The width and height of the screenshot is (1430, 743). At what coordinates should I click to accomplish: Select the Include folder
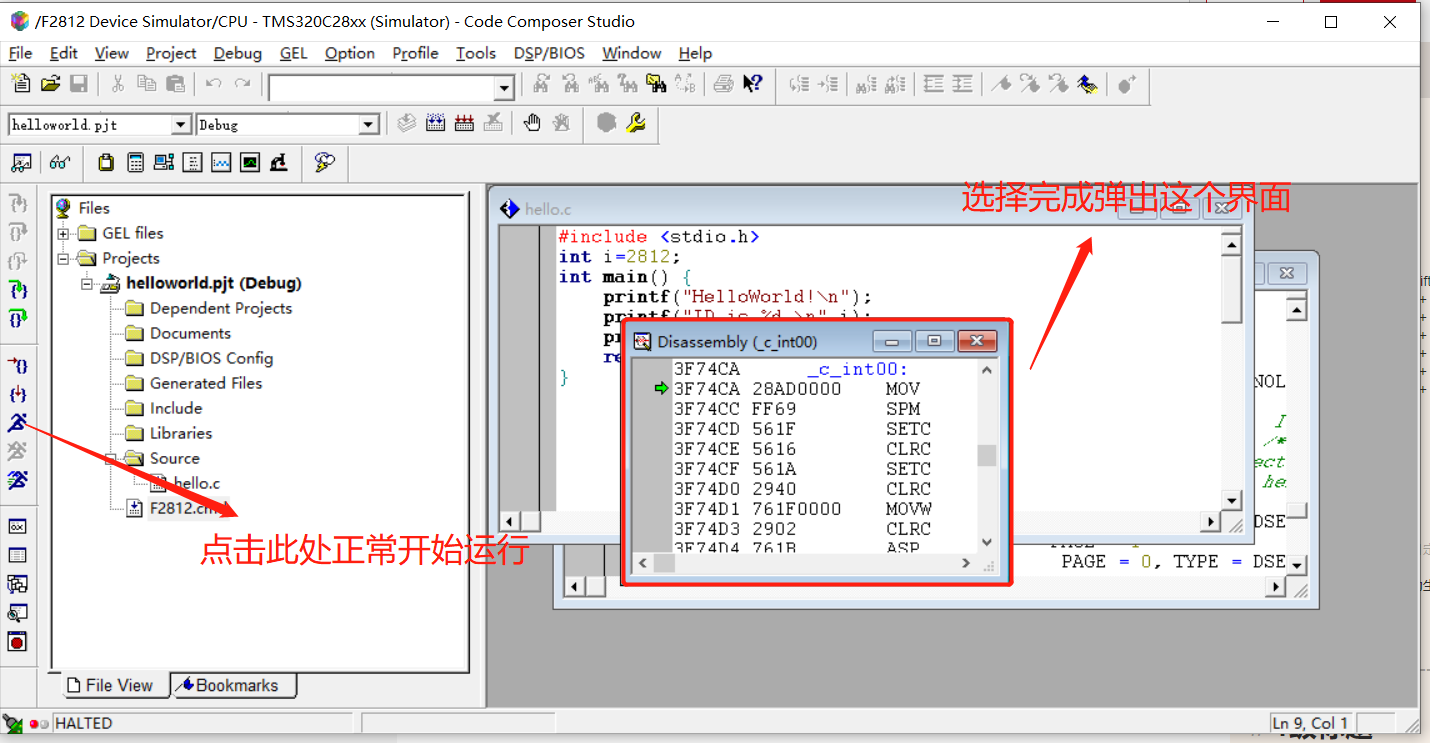(x=176, y=408)
